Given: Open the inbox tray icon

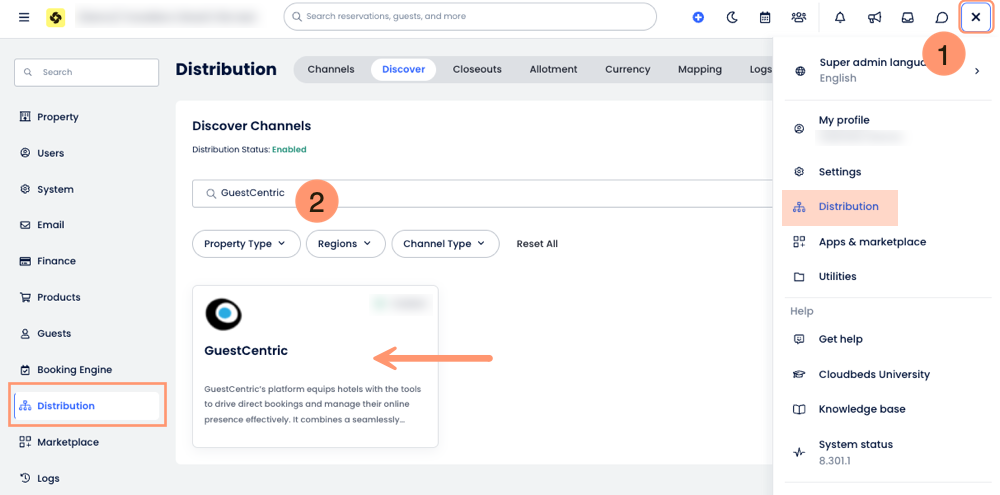Looking at the screenshot, I should tap(908, 17).
